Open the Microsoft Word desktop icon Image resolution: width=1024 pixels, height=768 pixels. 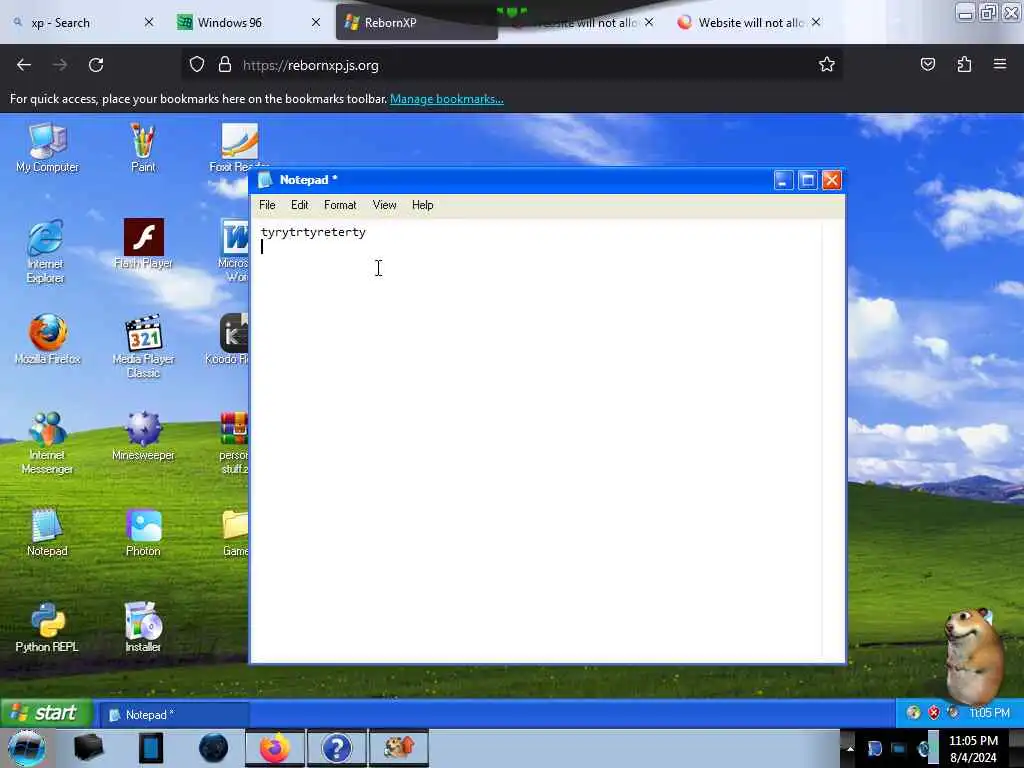click(234, 251)
